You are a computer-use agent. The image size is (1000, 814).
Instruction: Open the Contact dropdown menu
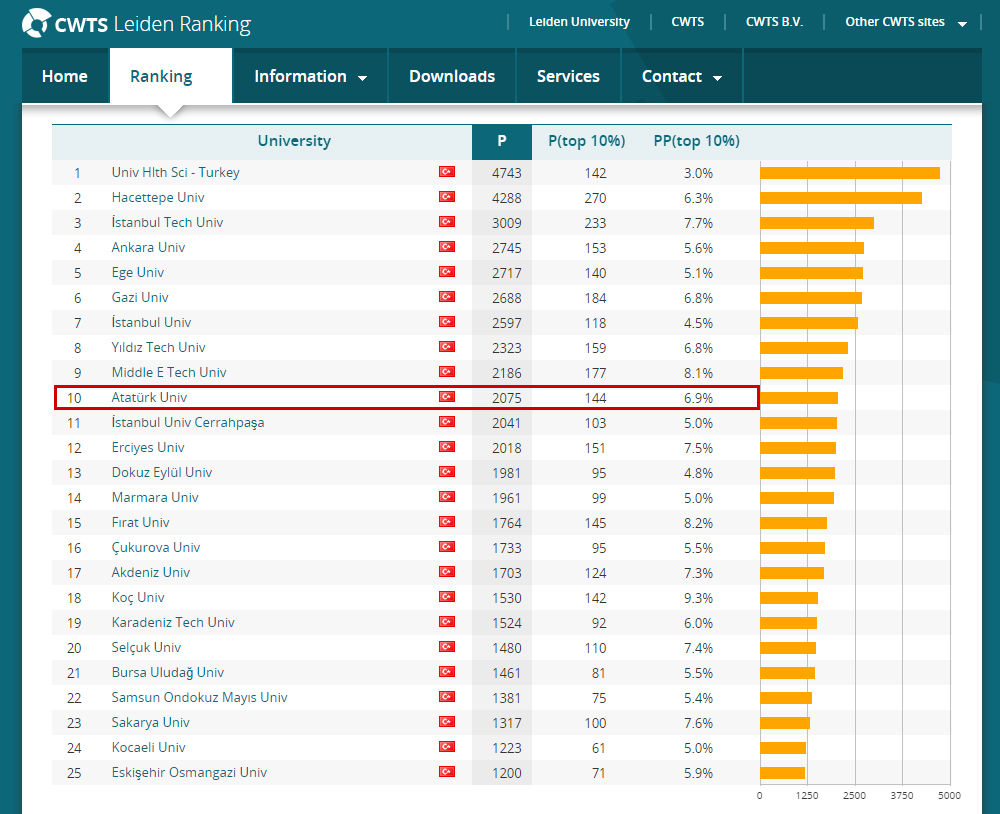(681, 77)
